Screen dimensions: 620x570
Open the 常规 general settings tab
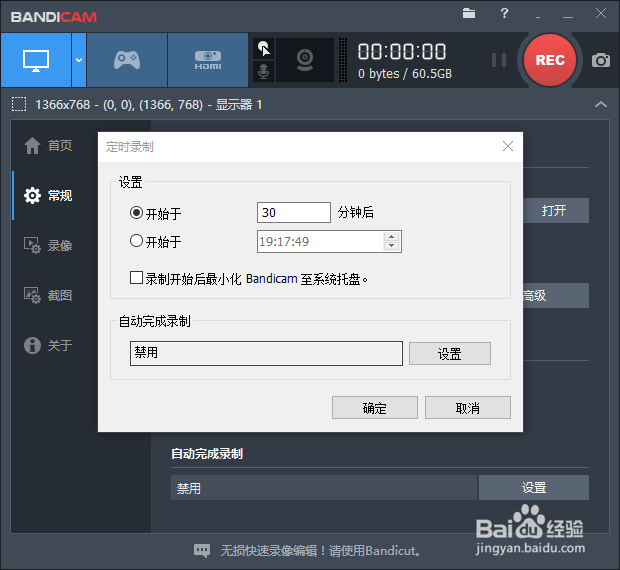[x=48, y=195]
